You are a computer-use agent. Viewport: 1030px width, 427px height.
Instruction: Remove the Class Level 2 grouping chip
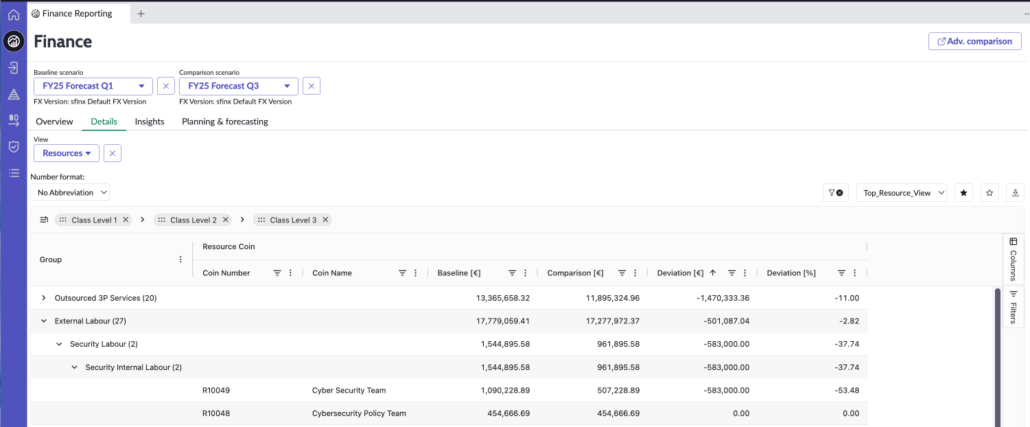click(x=225, y=220)
